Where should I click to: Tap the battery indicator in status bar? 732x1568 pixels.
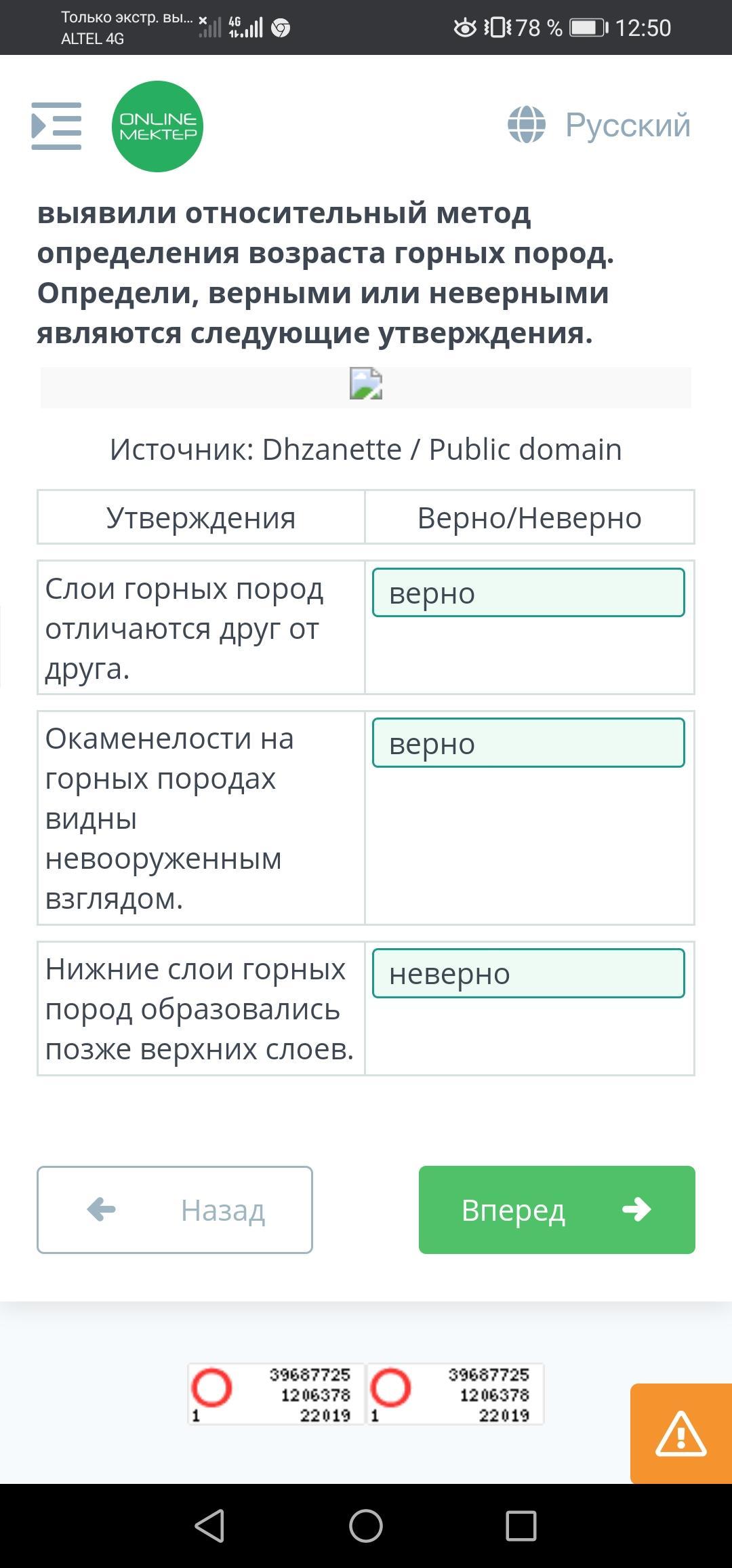(x=588, y=28)
